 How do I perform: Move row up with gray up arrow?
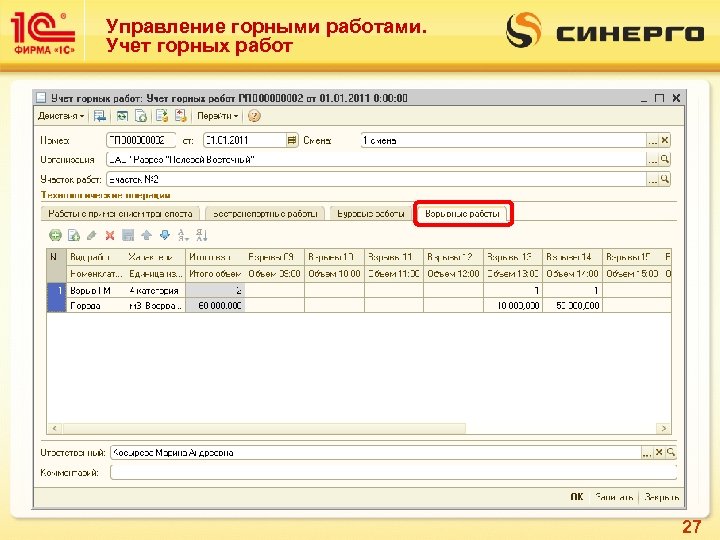pyautogui.click(x=146, y=236)
